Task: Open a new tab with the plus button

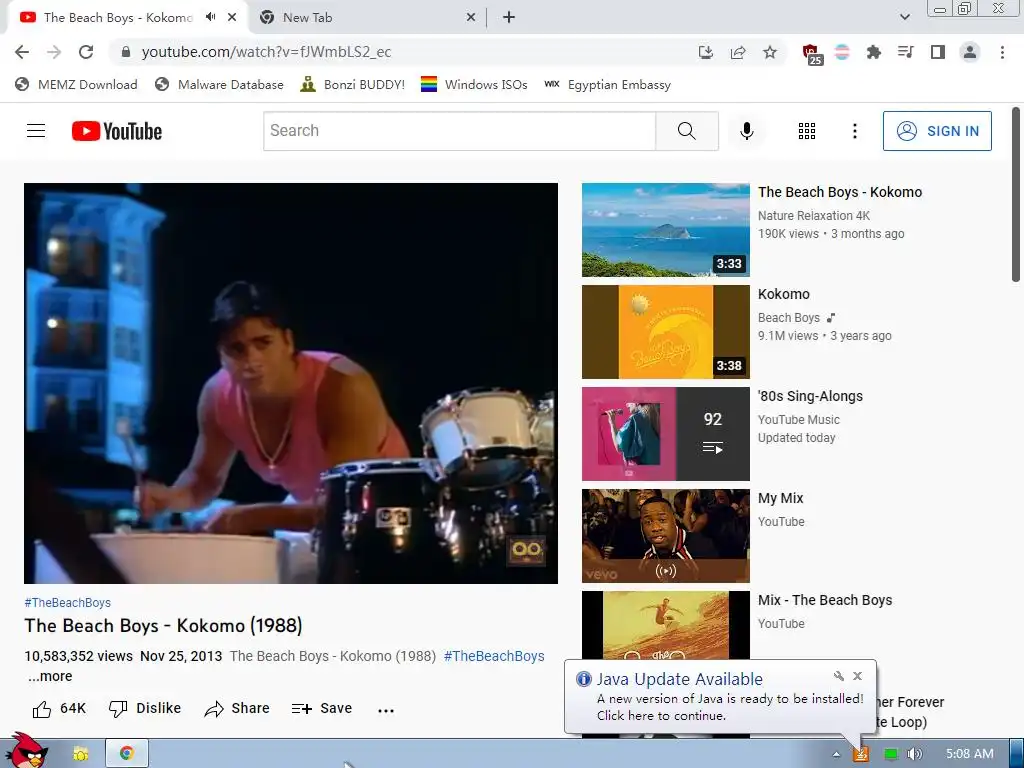Action: (x=509, y=18)
